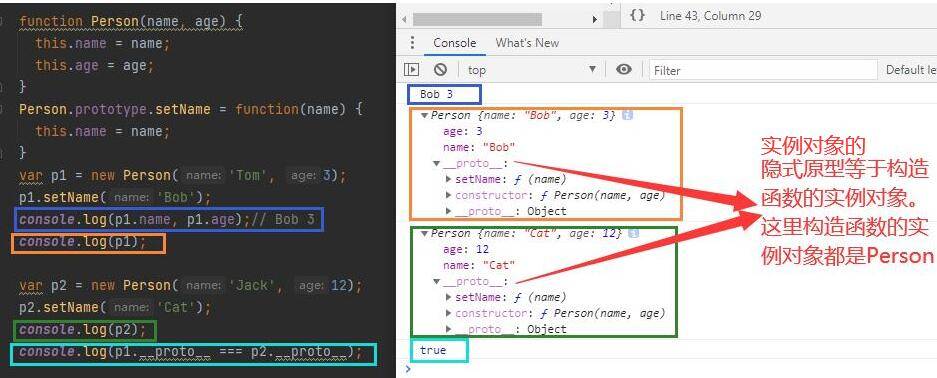Expand constructor under the Cat object's proto
Image resolution: width=937 pixels, height=378 pixels.
(449, 313)
